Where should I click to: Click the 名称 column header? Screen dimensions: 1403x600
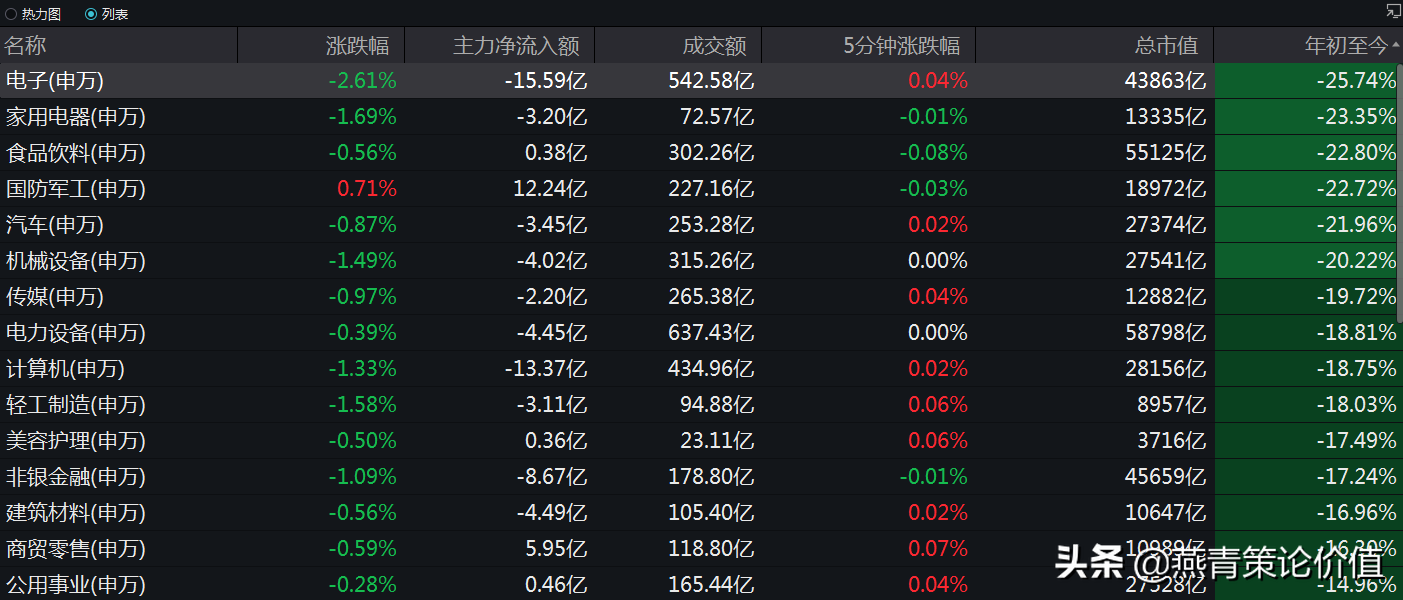pyautogui.click(x=26, y=46)
